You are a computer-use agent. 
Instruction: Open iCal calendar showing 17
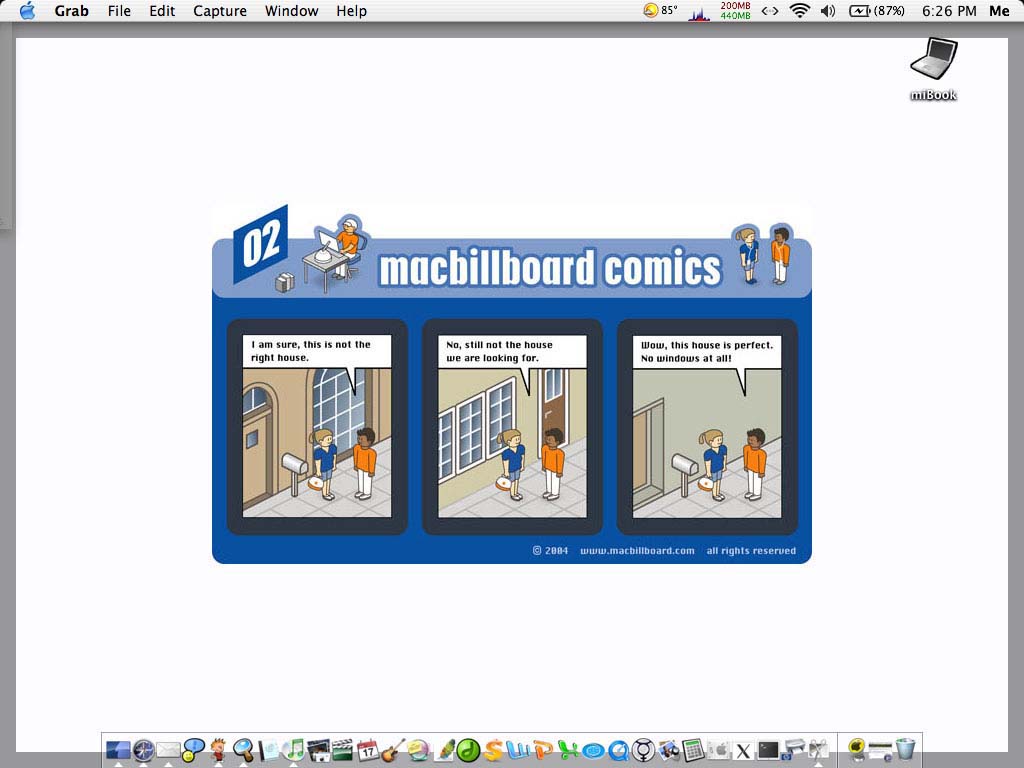[x=368, y=750]
